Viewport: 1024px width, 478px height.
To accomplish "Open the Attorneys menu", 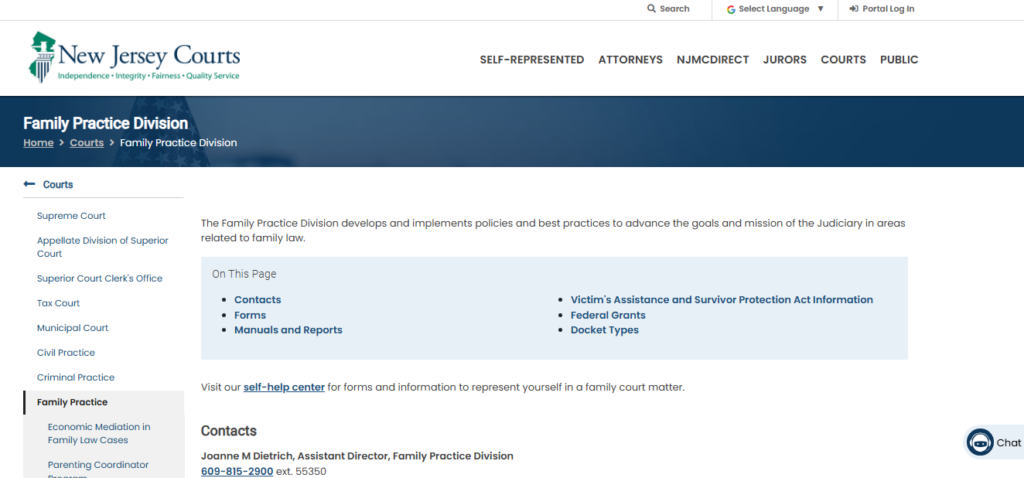I will 630,60.
